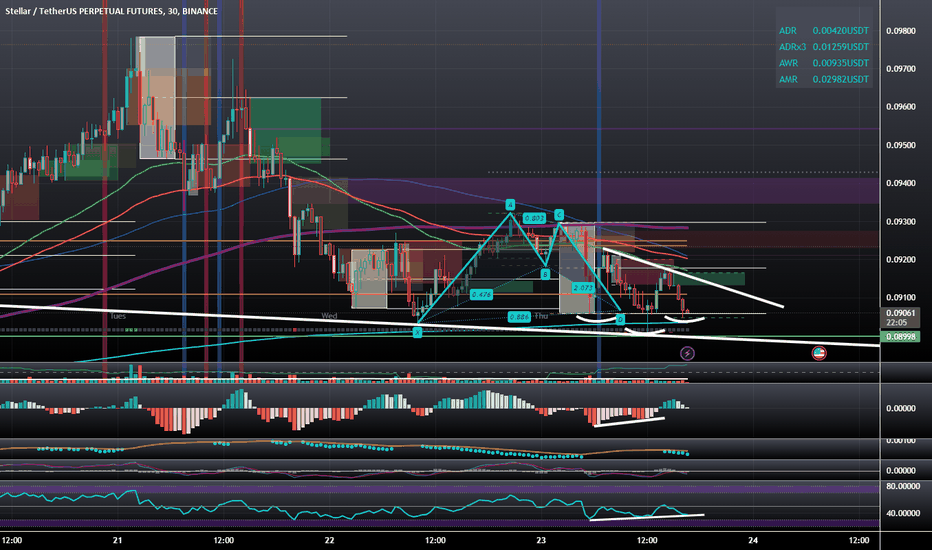Screen dimensions: 932x550
Task: Click the 0.09400 price axis label
Action: (x=900, y=183)
